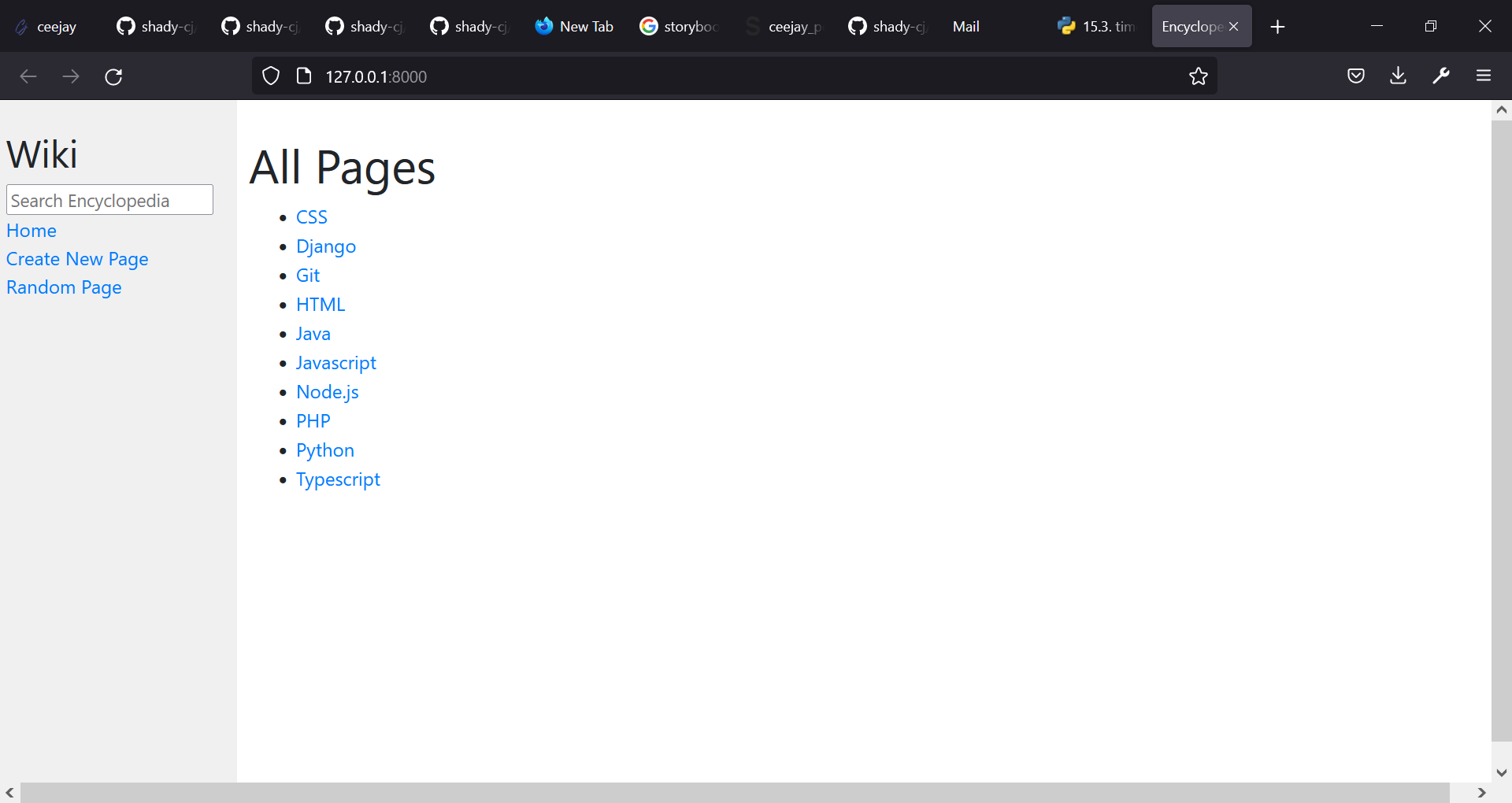Viewport: 1512px width, 803px height.
Task: Open the Javascript page
Action: click(336, 363)
